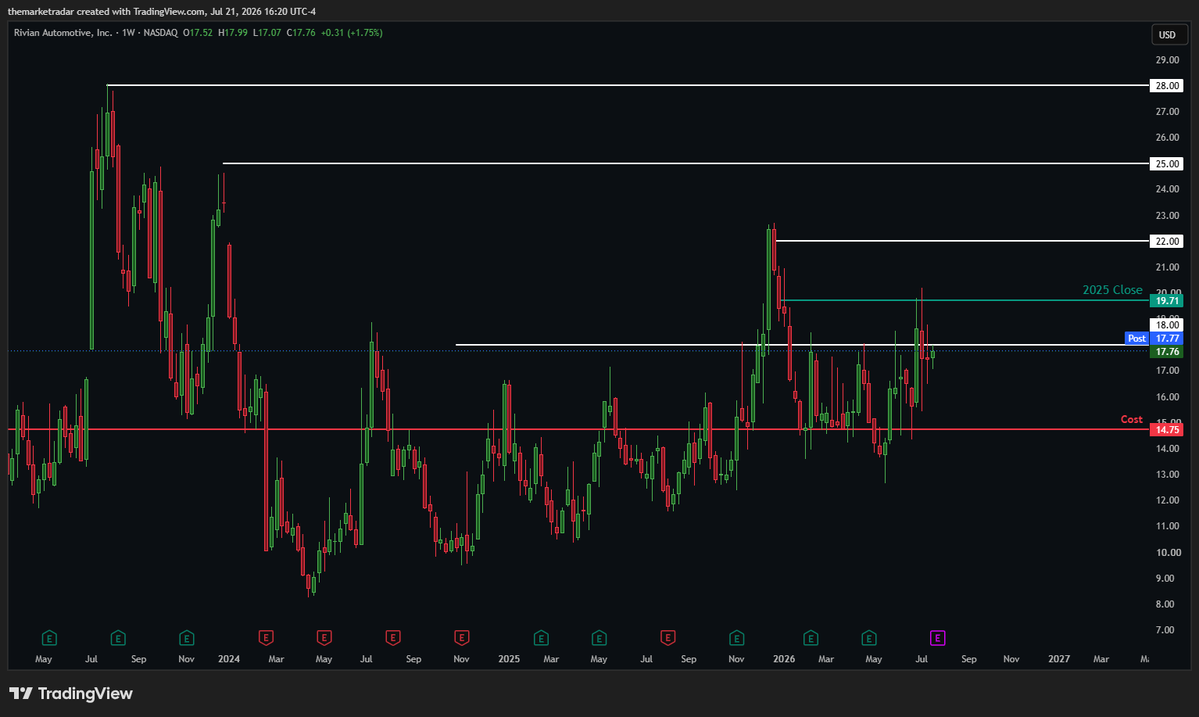
Task: Click the 2025 label on the time axis
Action: (509, 659)
